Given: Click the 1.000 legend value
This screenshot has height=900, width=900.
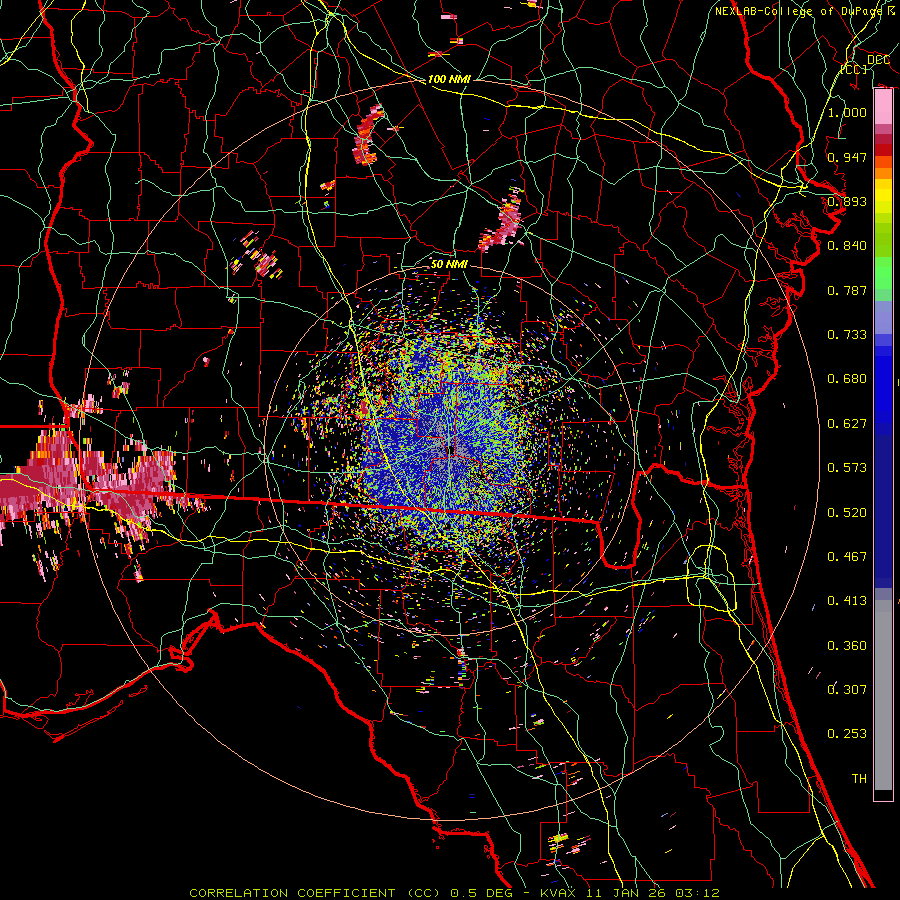Looking at the screenshot, I should [x=847, y=112].
